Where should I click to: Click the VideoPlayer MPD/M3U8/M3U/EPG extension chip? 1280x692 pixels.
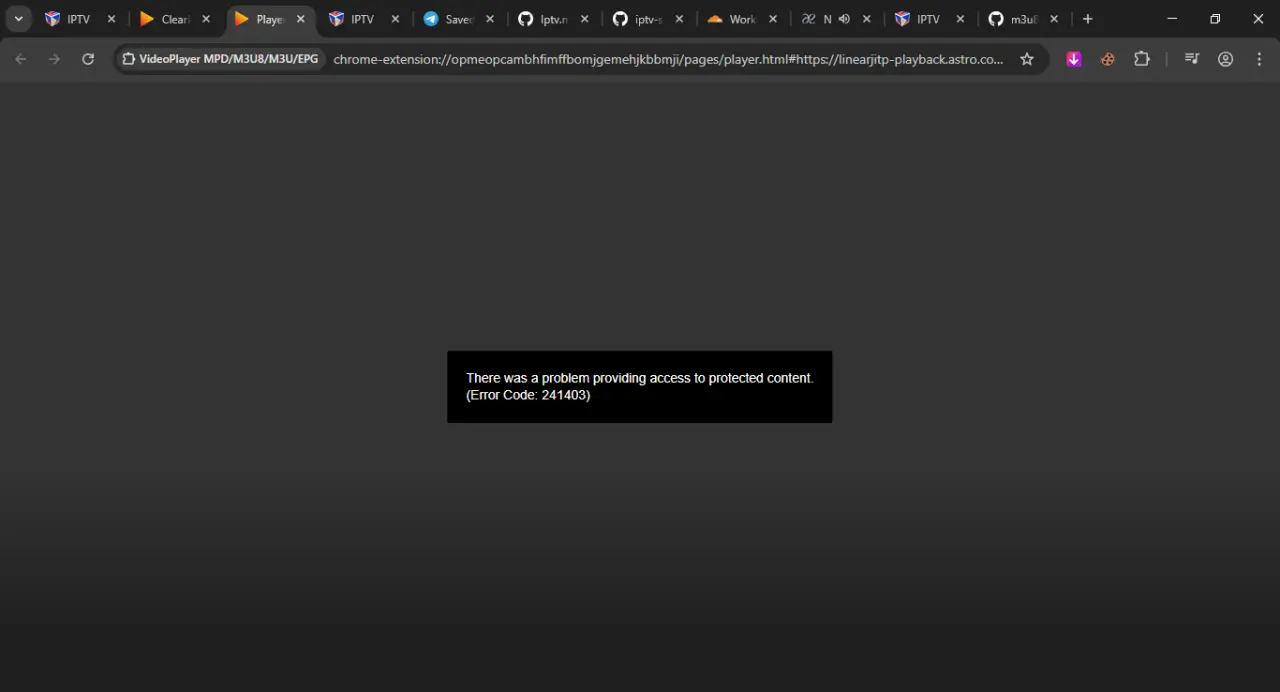tap(220, 59)
